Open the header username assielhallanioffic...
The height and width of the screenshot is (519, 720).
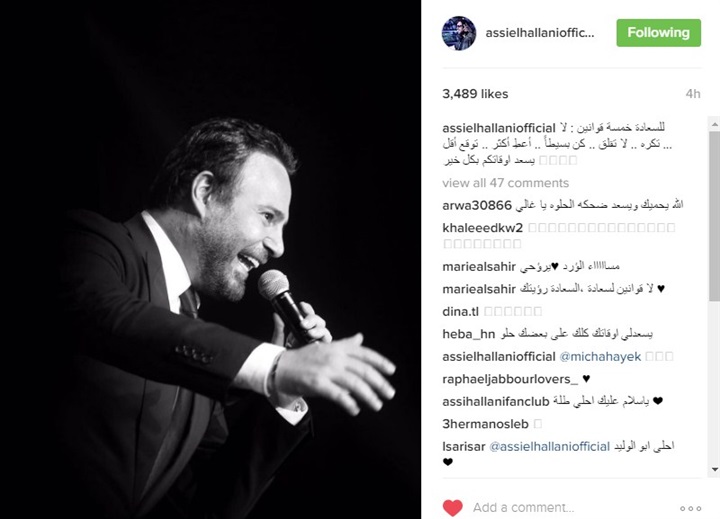point(540,33)
